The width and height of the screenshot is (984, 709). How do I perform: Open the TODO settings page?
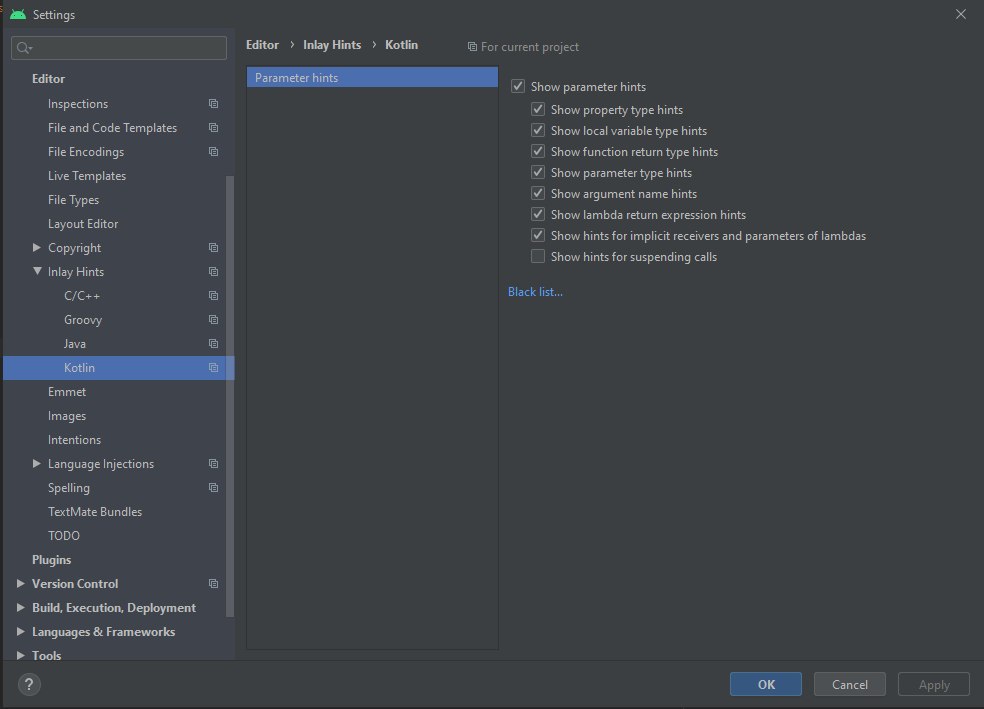63,536
